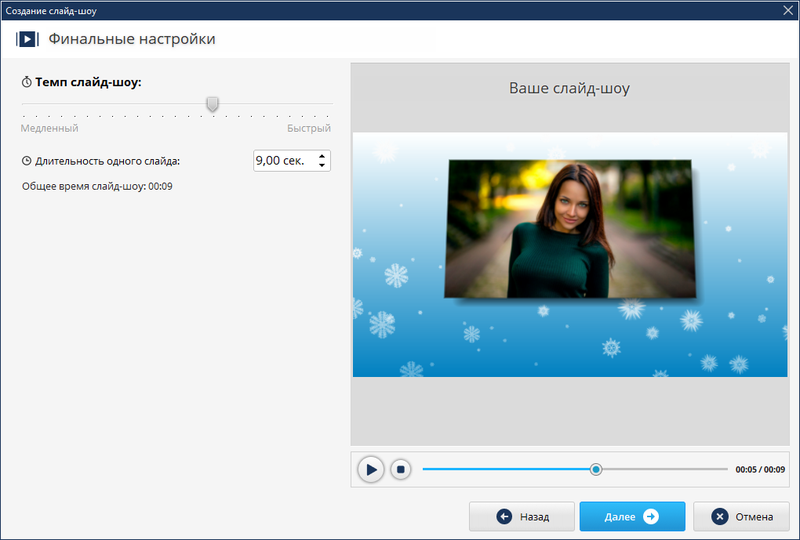Screen dimensions: 800x540
Task: Proceed with the Далее button
Action: click(x=632, y=517)
